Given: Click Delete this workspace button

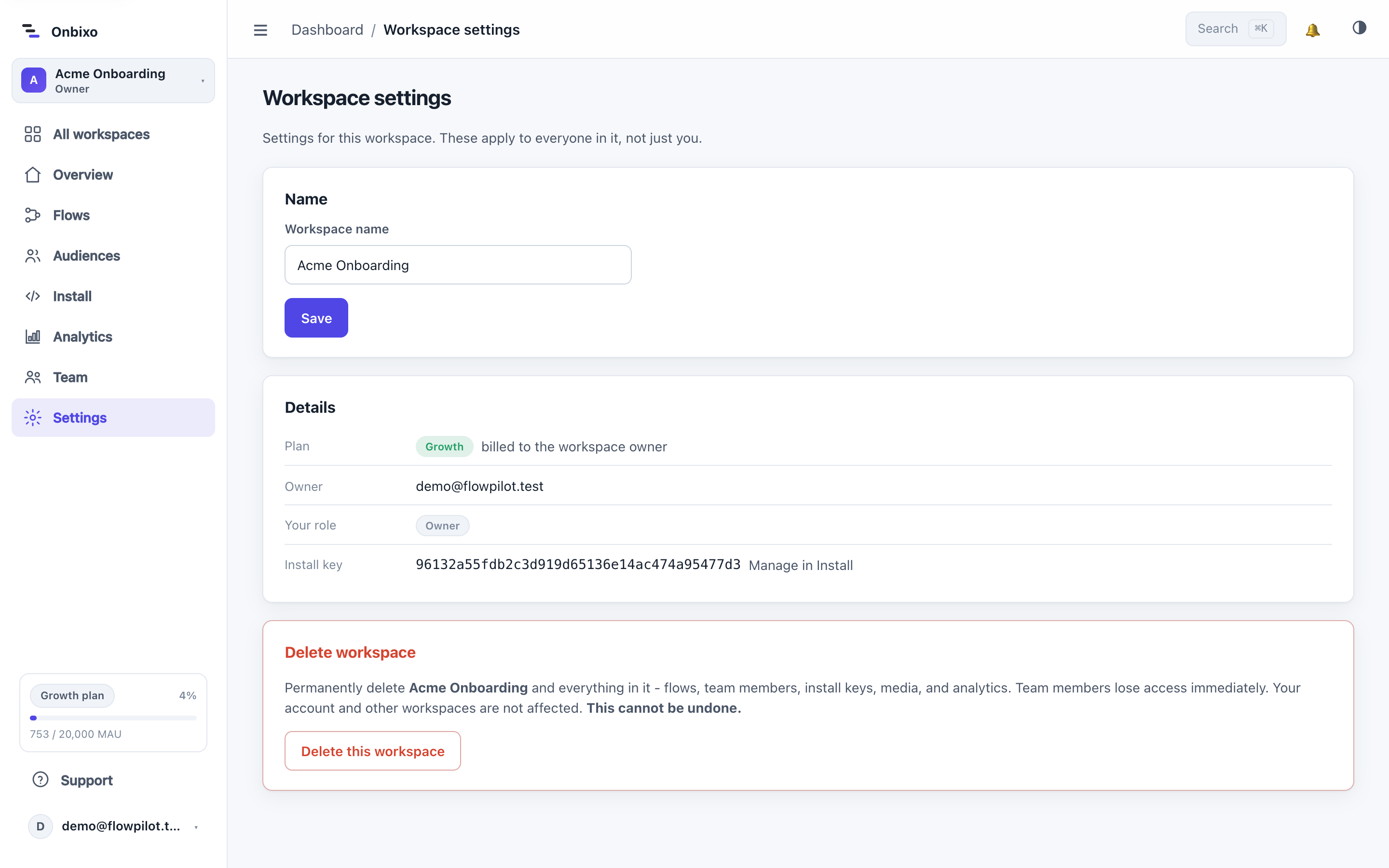Looking at the screenshot, I should 372,751.
